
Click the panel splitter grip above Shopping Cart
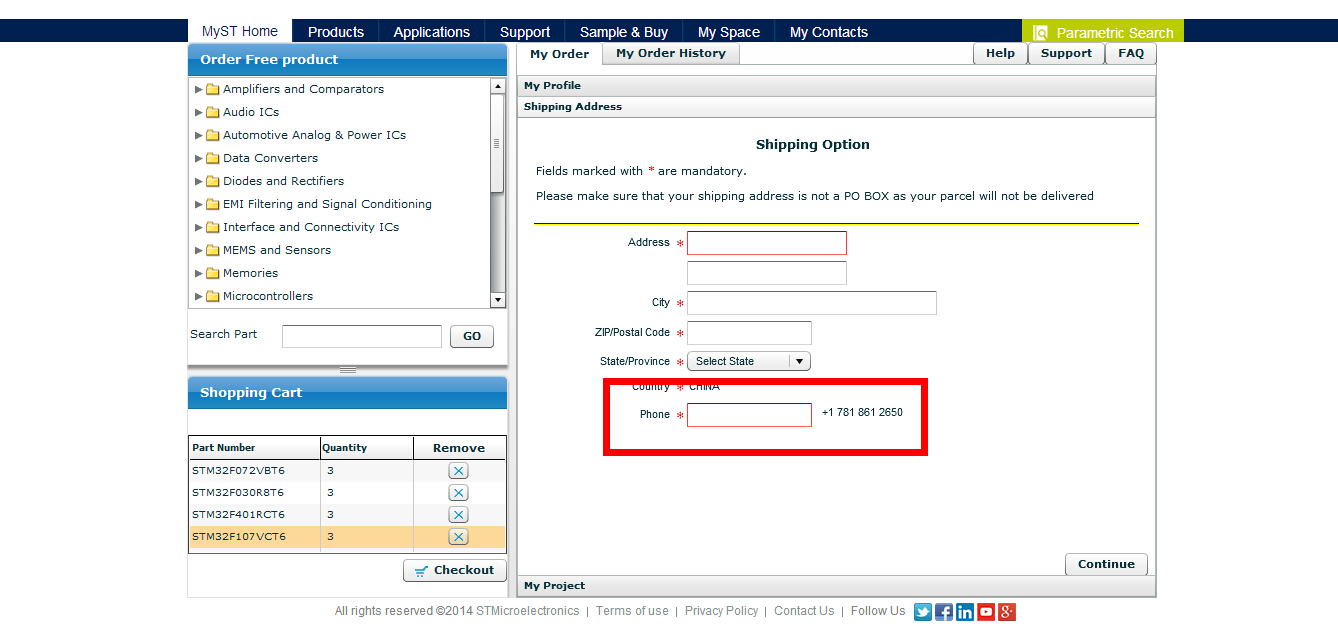(348, 371)
